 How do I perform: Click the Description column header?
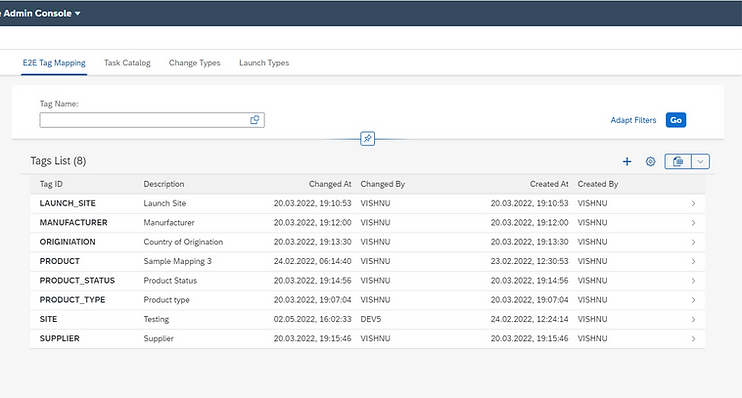[x=164, y=184]
